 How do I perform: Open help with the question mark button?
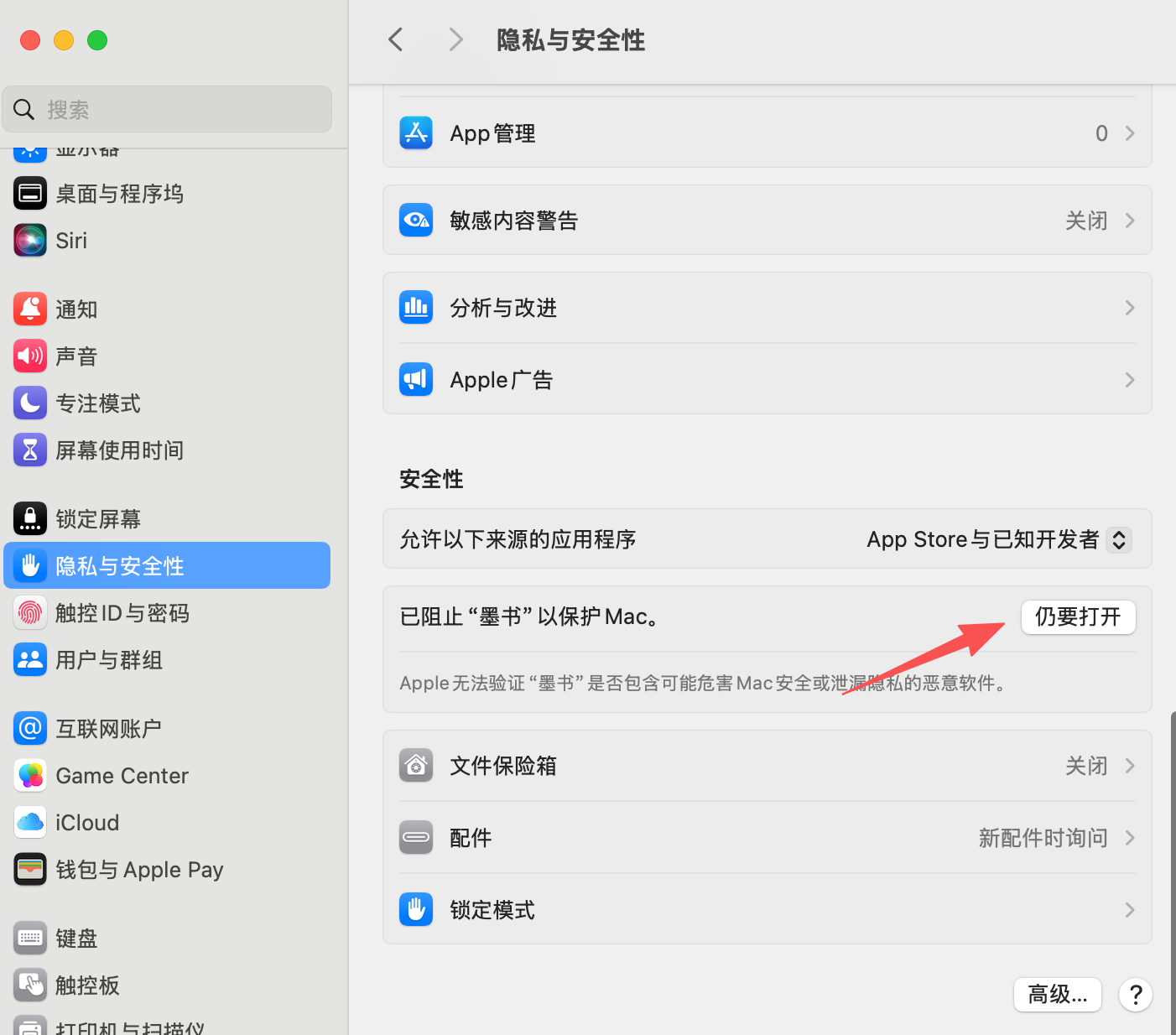point(1136,995)
